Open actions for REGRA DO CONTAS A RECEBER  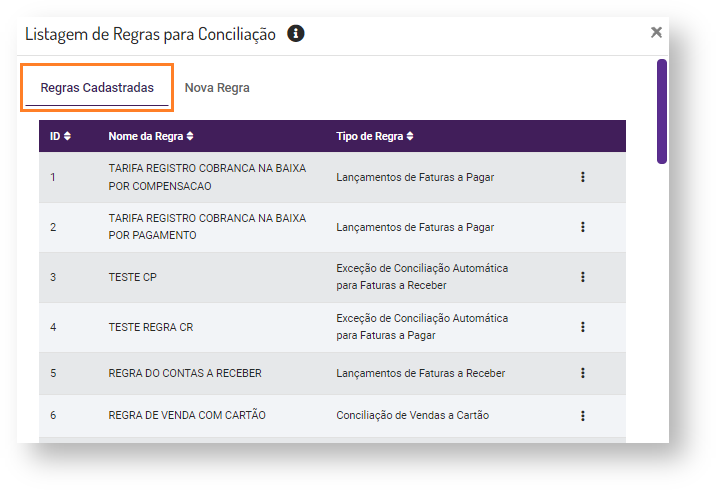(x=582, y=373)
